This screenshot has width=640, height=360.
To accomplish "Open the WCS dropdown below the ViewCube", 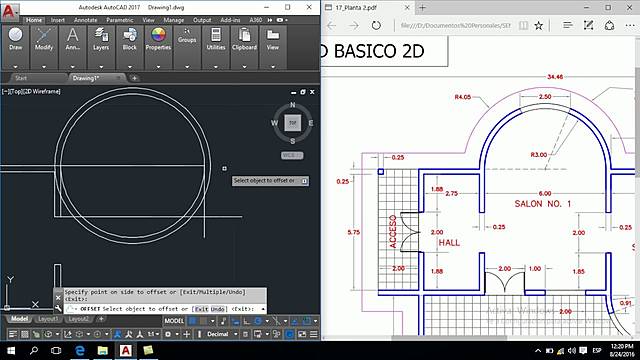I will (292, 156).
